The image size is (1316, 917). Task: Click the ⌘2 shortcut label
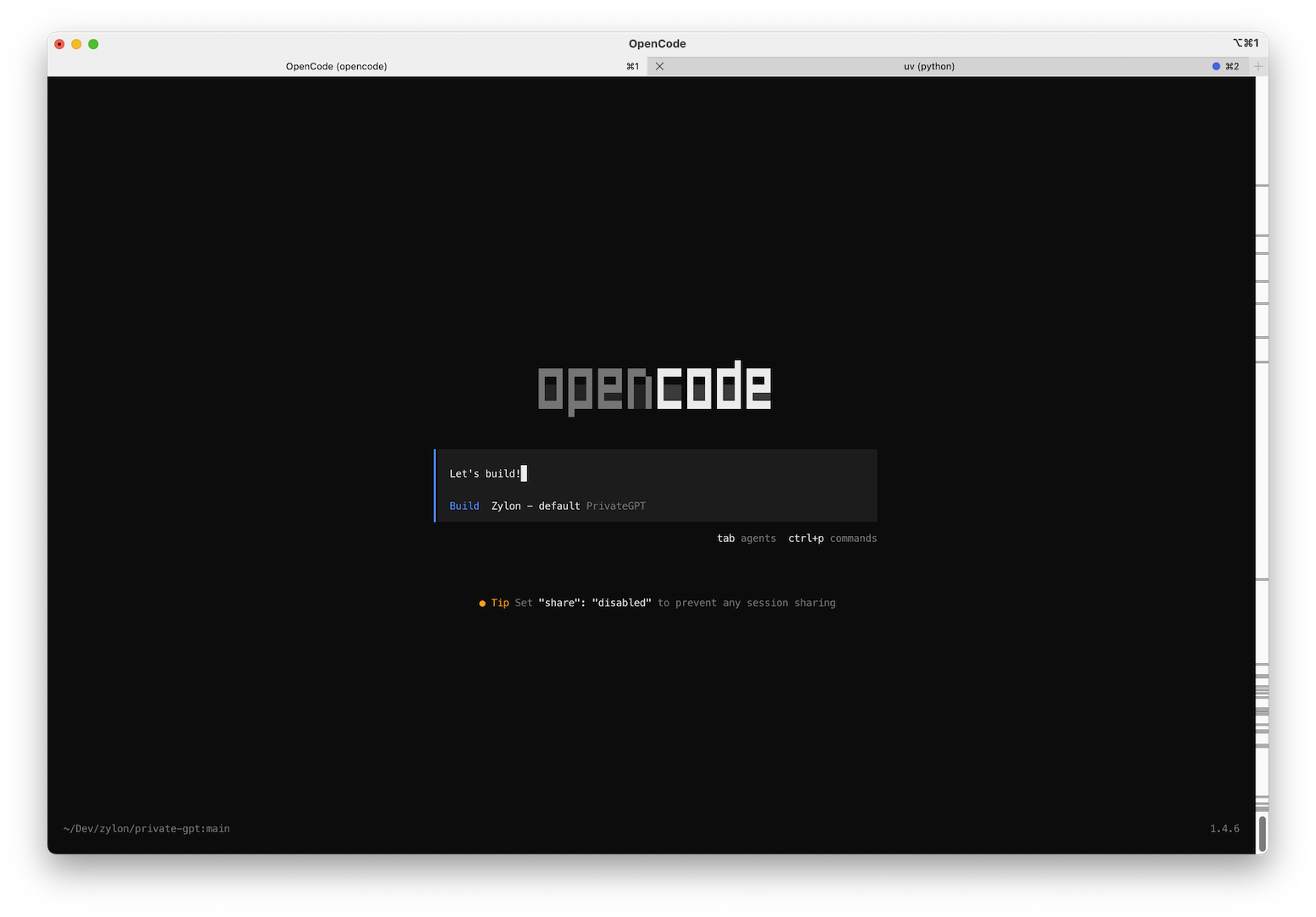click(x=1232, y=66)
